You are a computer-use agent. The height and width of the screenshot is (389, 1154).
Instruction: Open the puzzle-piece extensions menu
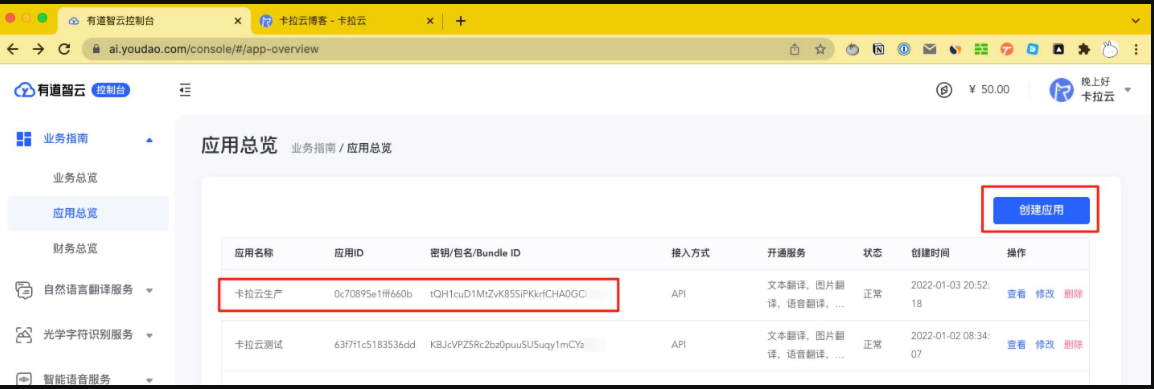pyautogui.click(x=1083, y=49)
